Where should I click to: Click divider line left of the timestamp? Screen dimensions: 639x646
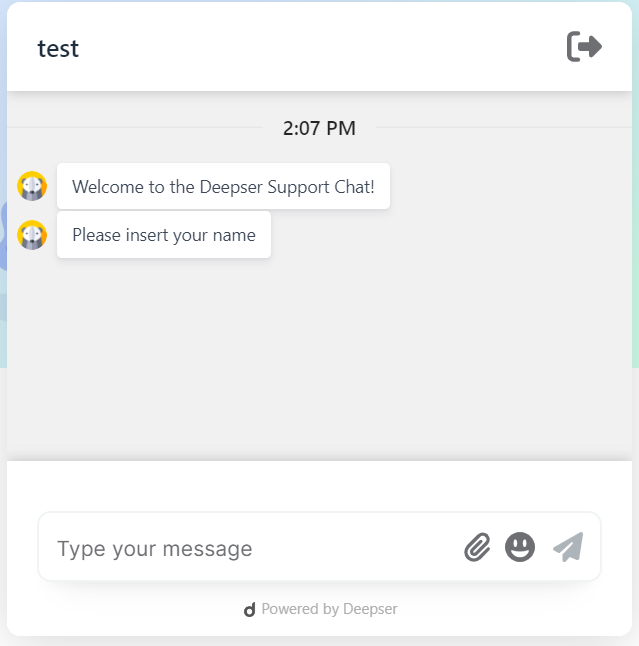(x=135, y=128)
